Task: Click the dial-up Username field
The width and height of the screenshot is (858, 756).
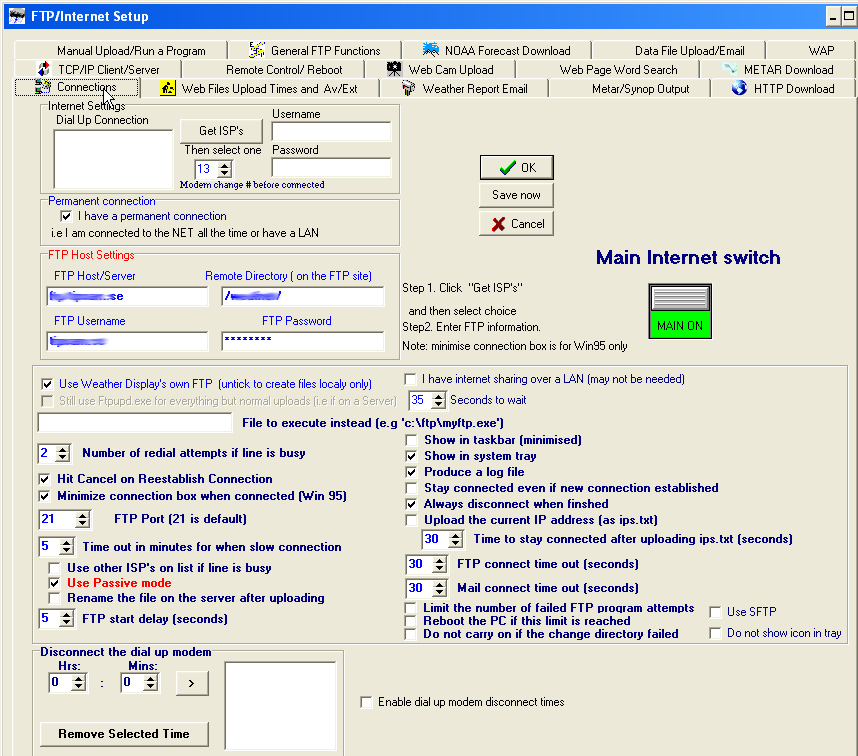Action: [x=332, y=132]
